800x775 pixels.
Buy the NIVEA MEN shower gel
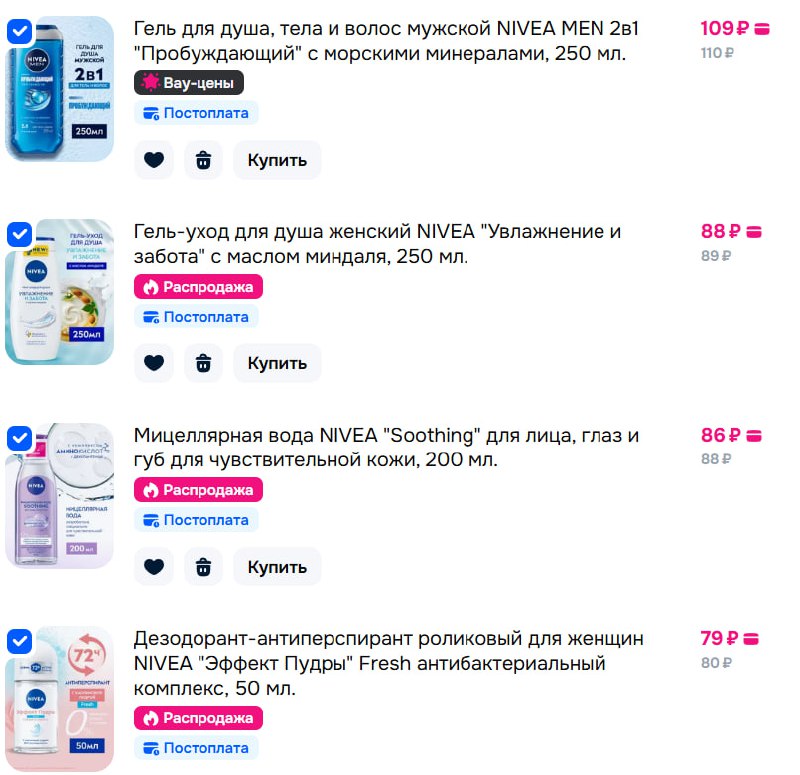(x=277, y=160)
